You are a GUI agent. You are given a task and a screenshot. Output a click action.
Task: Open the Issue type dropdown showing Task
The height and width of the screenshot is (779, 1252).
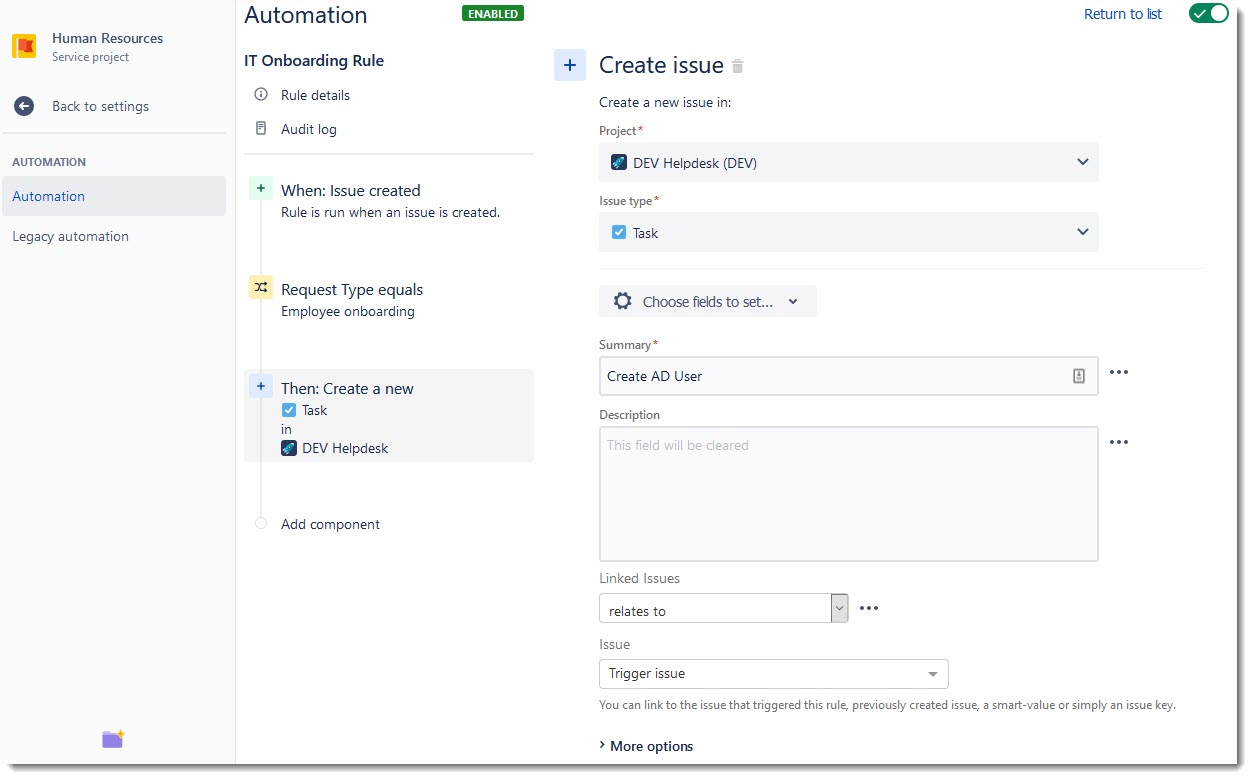(x=848, y=232)
